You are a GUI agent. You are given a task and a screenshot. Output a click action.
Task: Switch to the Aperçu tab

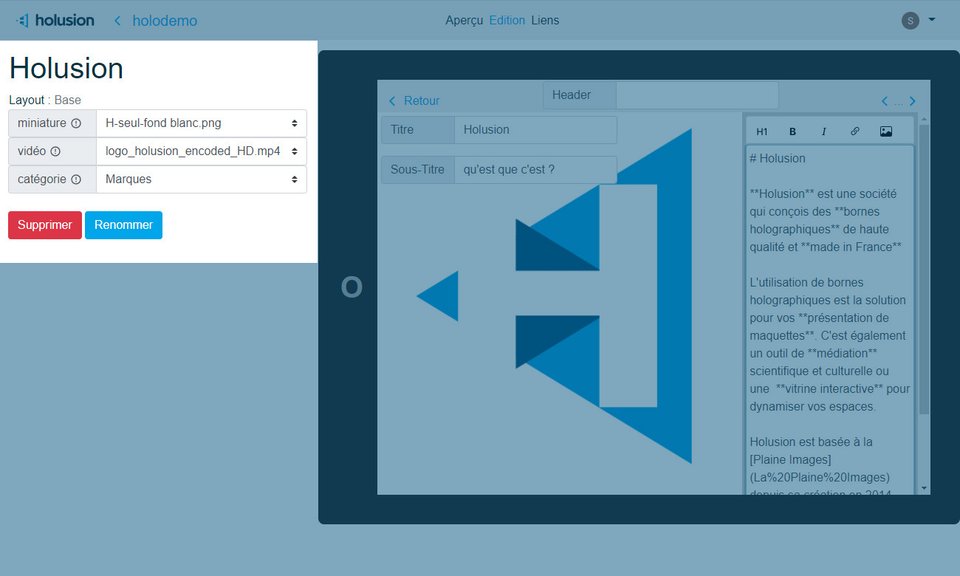(464, 20)
